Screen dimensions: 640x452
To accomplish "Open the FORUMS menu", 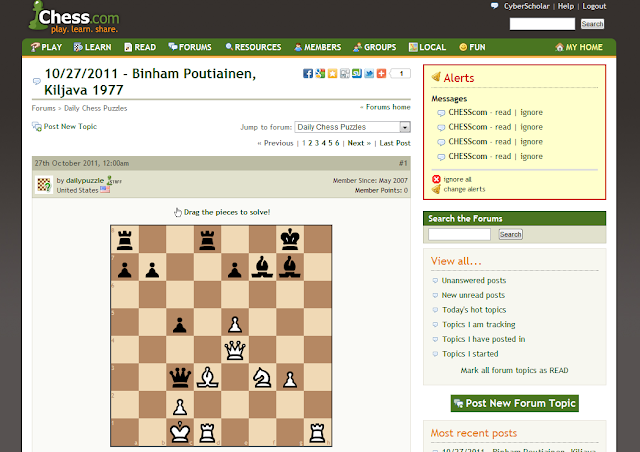I will (x=190, y=47).
